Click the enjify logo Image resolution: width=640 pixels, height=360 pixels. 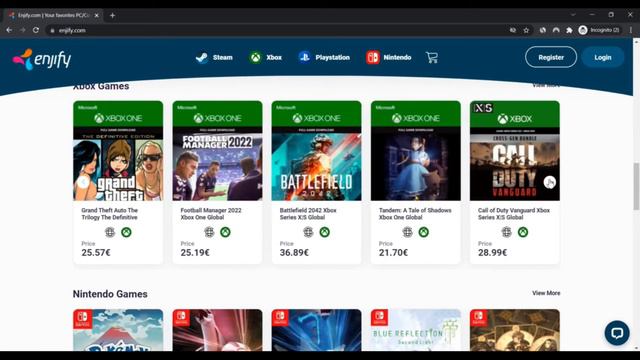click(x=42, y=60)
